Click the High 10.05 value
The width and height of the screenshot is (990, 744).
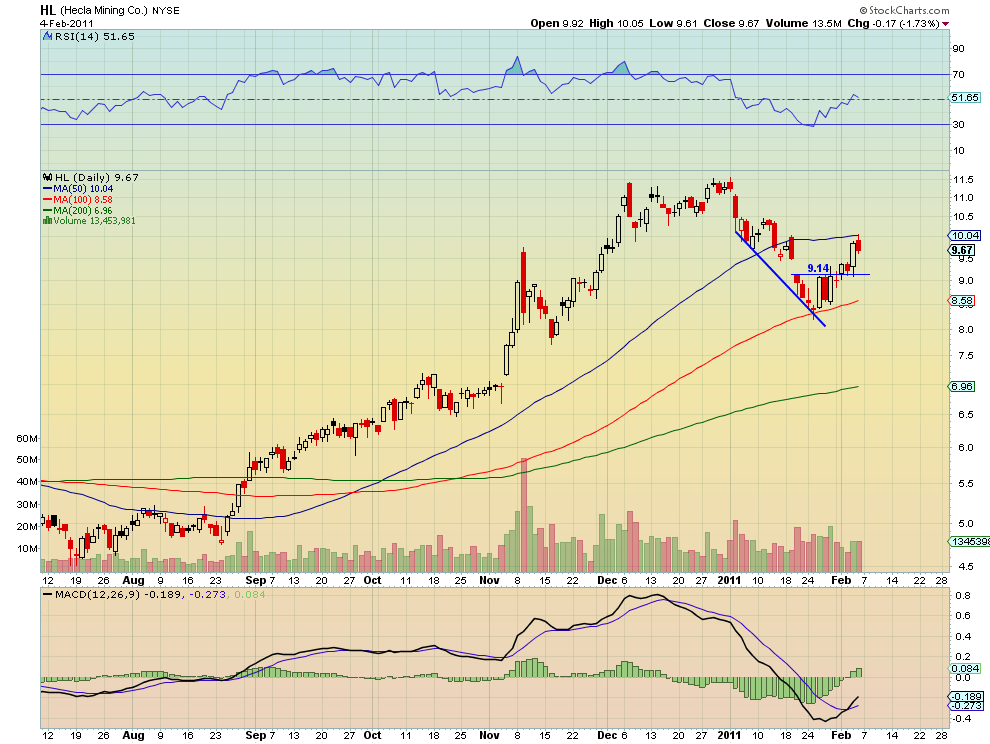pyautogui.click(x=616, y=23)
